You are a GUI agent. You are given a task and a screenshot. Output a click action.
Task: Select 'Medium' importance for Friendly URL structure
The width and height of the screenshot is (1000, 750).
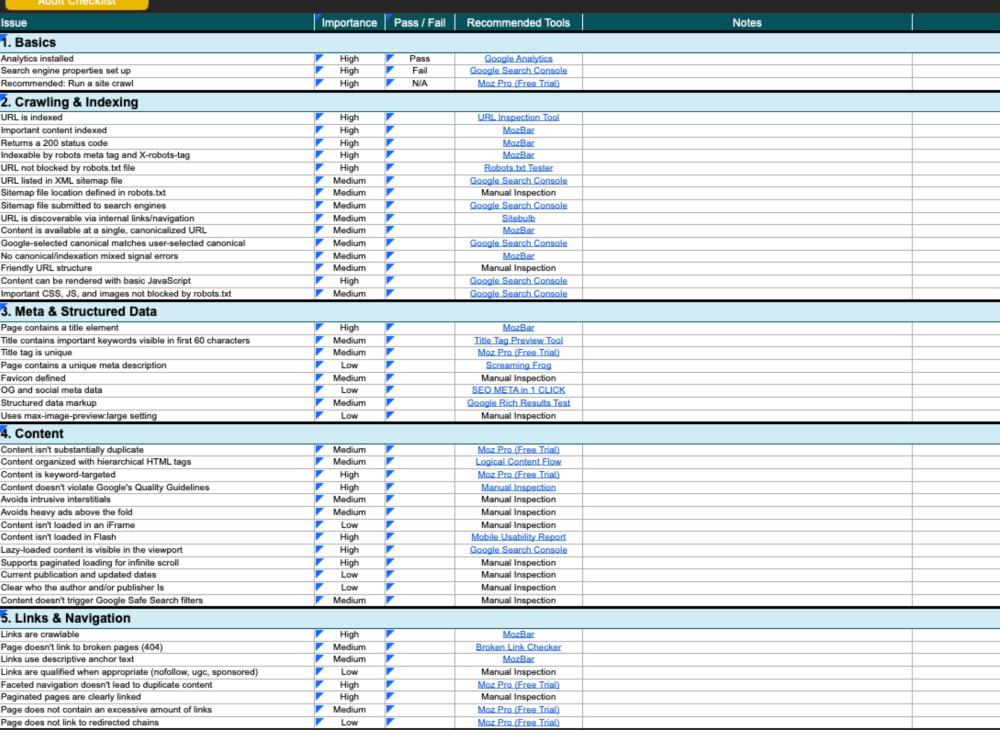[x=349, y=268]
